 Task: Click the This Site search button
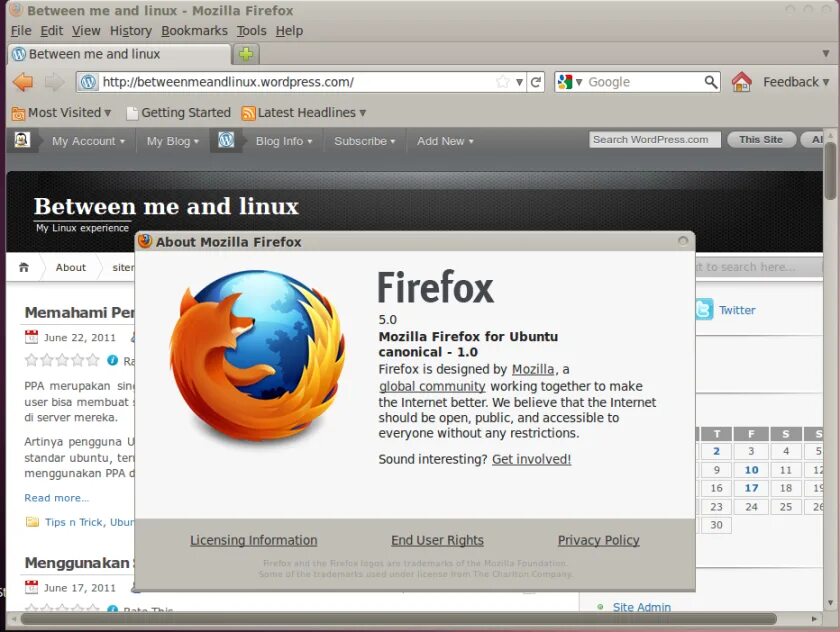pyautogui.click(x=761, y=140)
